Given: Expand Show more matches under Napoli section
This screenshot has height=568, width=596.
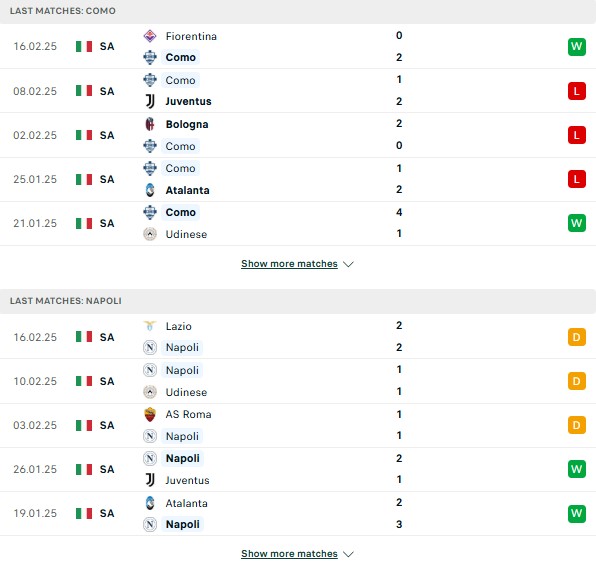Looking at the screenshot, I should 289,554.
